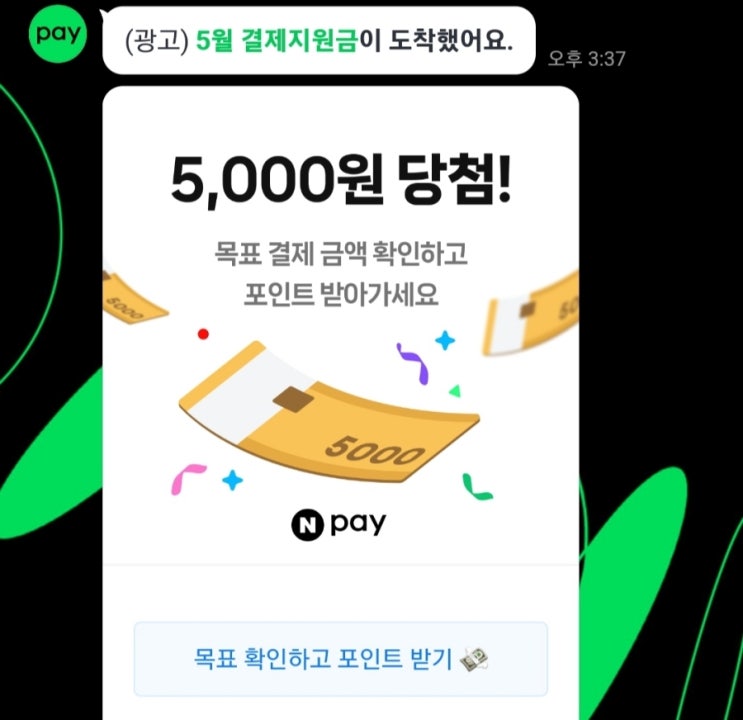The image size is (743, 720).
Task: Click the 오후 3:37 message timestamp
Action: [x=587, y=59]
